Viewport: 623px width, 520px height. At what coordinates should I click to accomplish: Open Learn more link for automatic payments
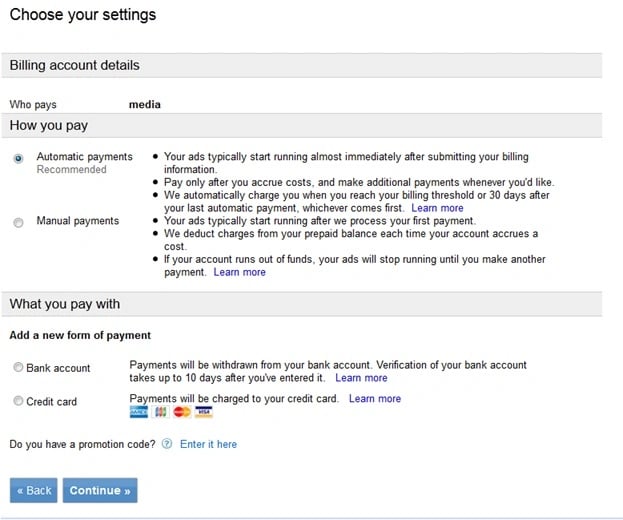tap(437, 208)
